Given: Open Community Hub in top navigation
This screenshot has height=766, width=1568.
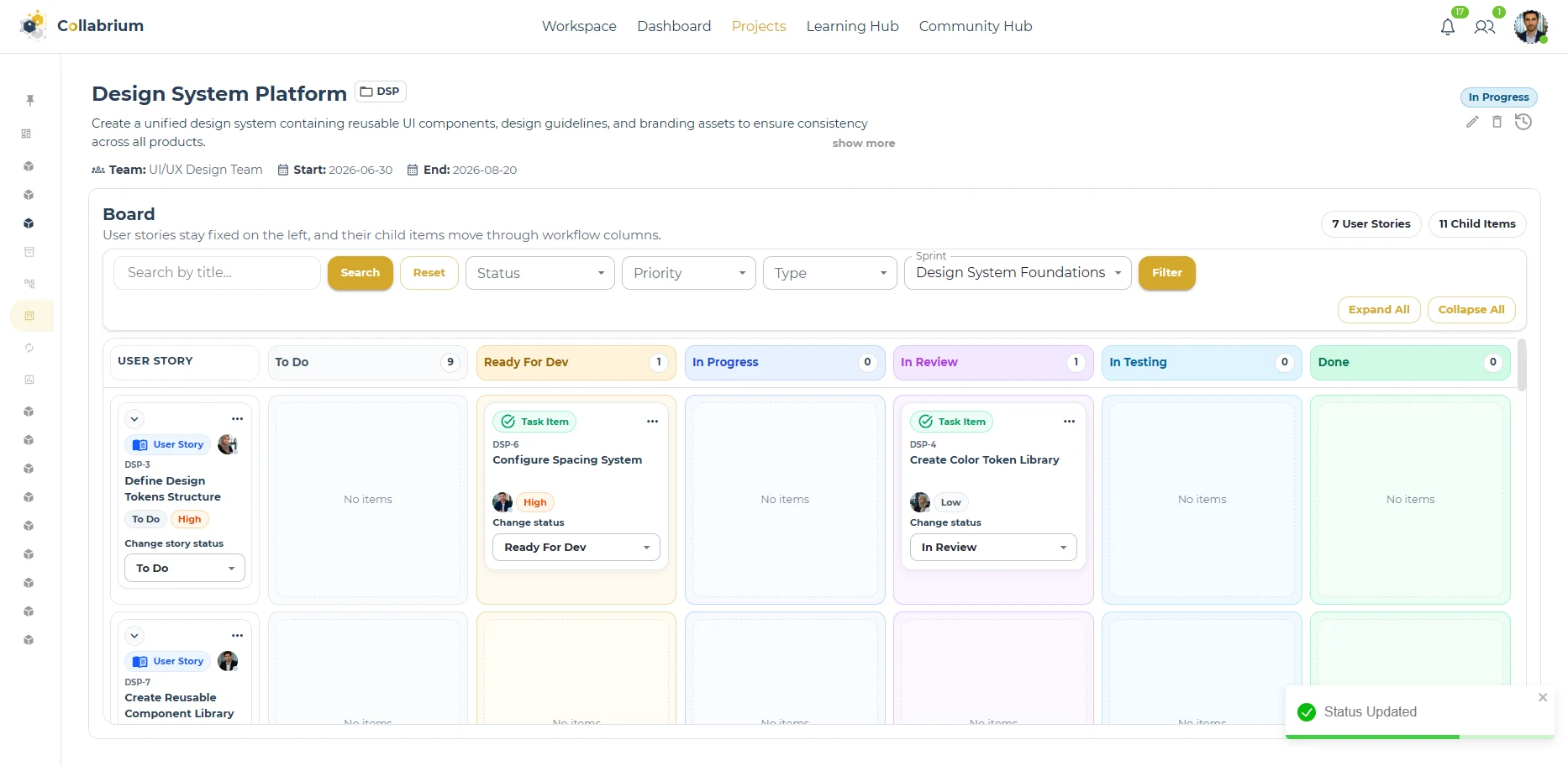Looking at the screenshot, I should [976, 26].
